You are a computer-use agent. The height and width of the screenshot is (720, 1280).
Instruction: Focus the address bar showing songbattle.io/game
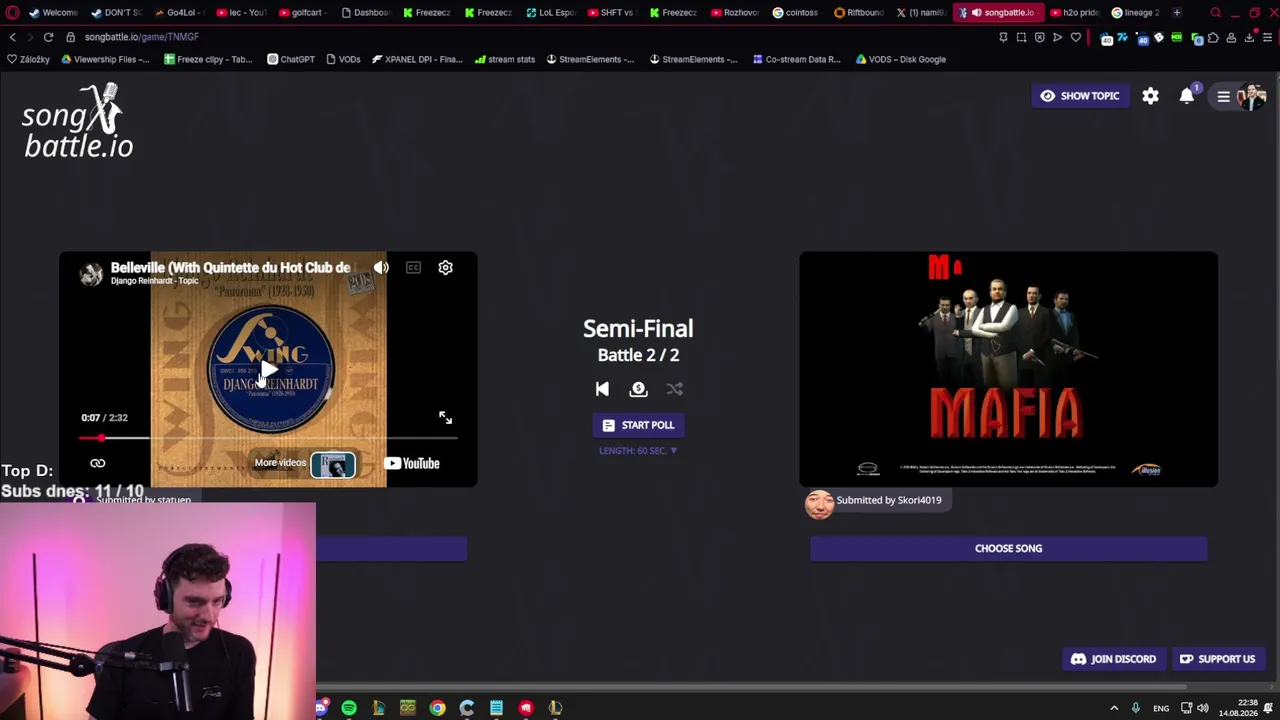[142, 37]
